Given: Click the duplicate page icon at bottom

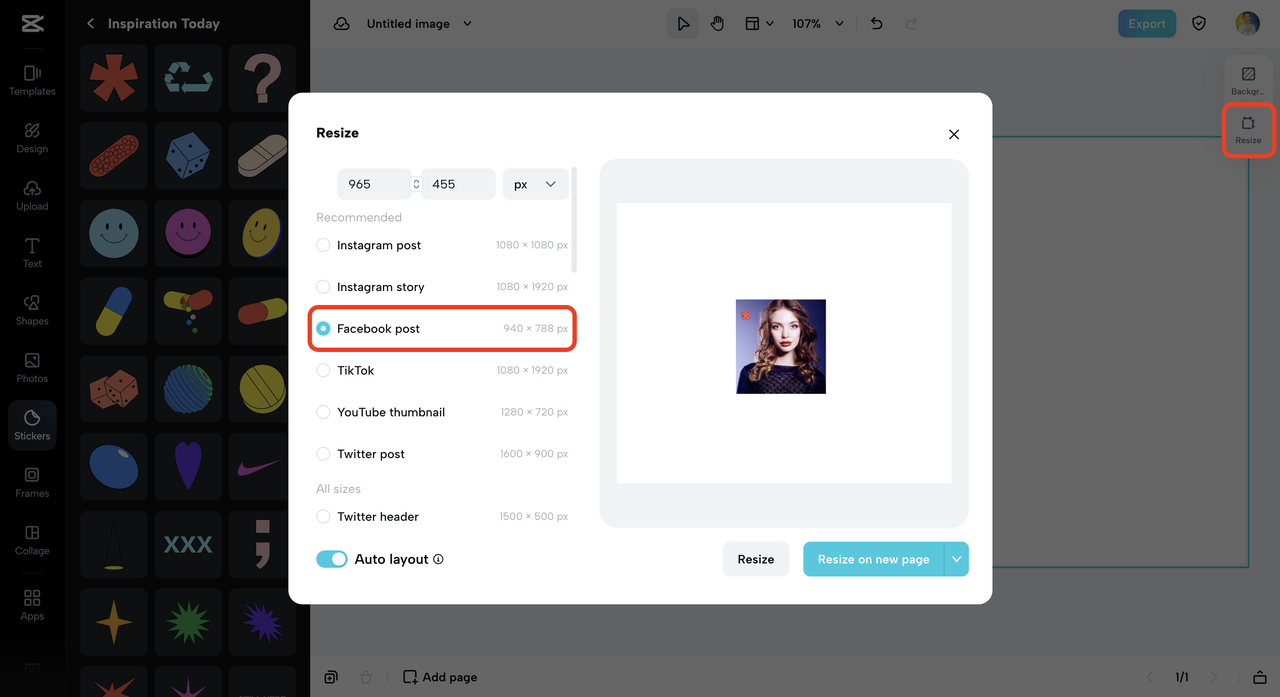Looking at the screenshot, I should (331, 677).
